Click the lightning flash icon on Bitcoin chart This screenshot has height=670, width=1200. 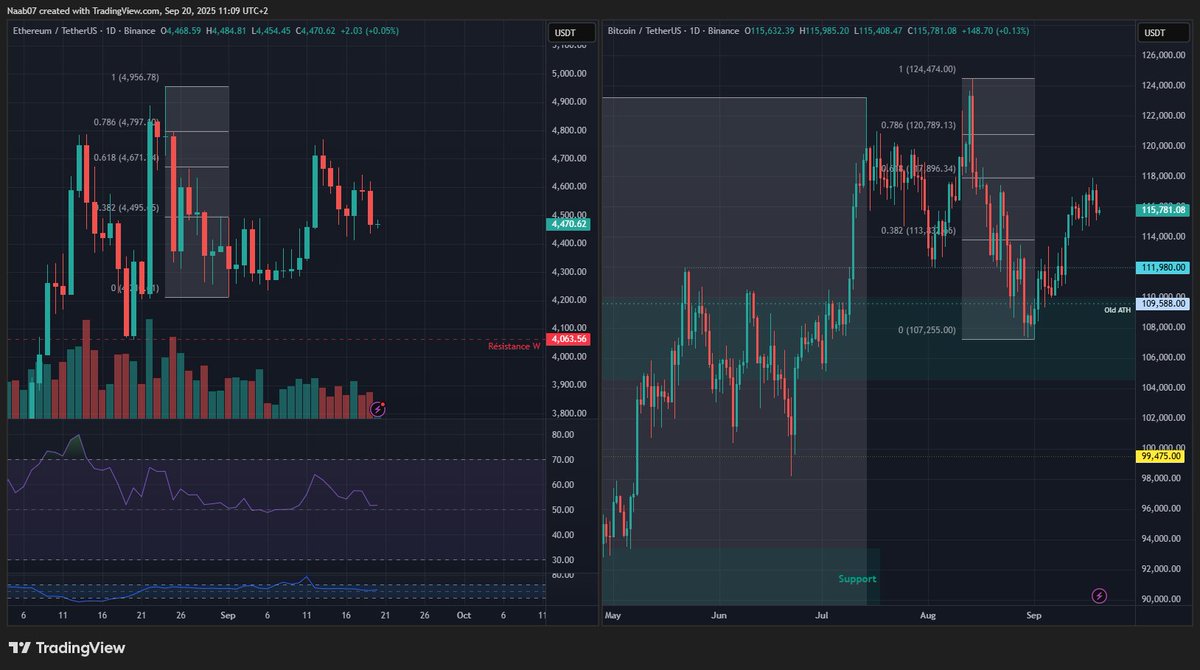coord(1099,596)
